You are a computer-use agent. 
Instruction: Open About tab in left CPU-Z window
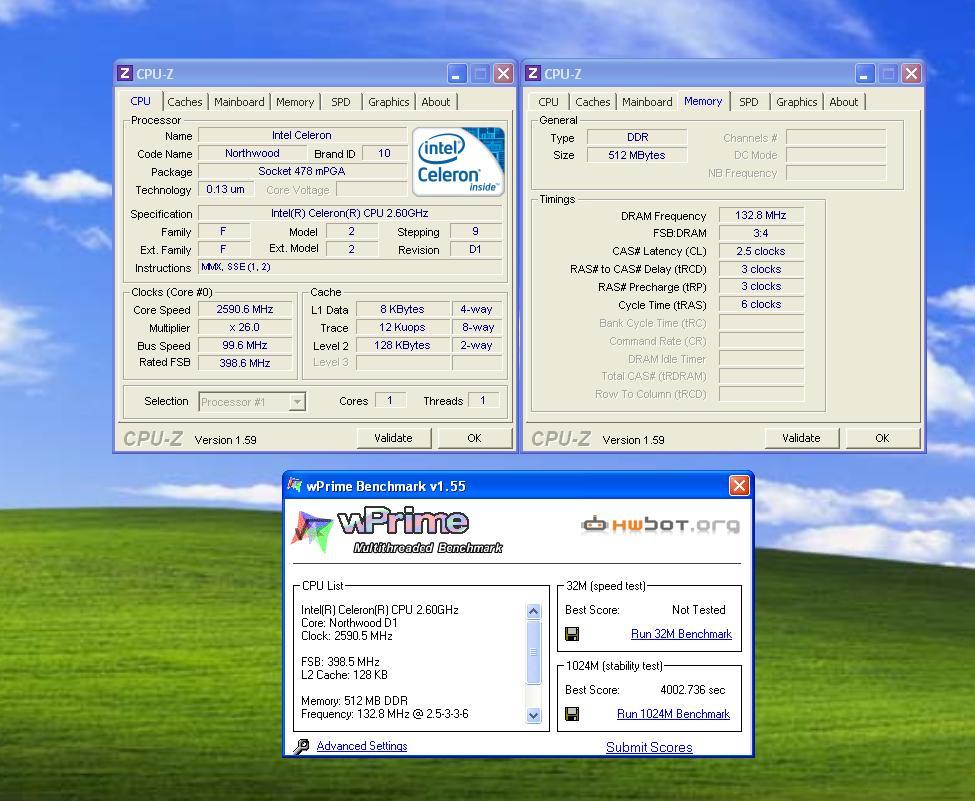[x=435, y=102]
